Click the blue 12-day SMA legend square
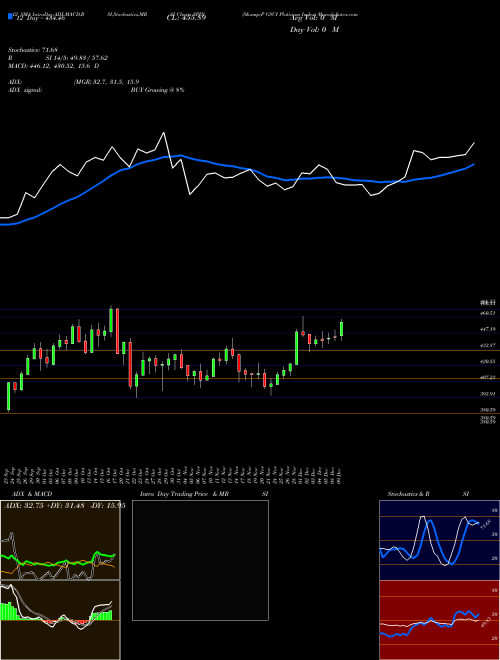The image size is (500, 660). tap(10, 17)
